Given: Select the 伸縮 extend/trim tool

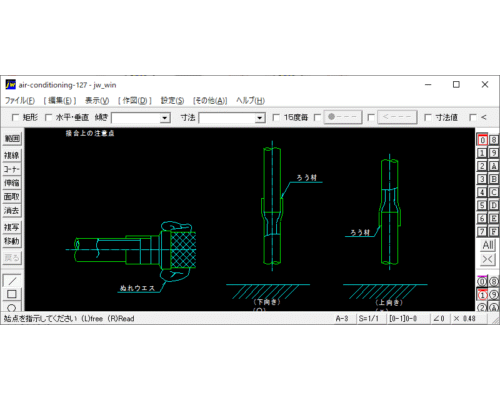Looking at the screenshot, I should point(12,183).
